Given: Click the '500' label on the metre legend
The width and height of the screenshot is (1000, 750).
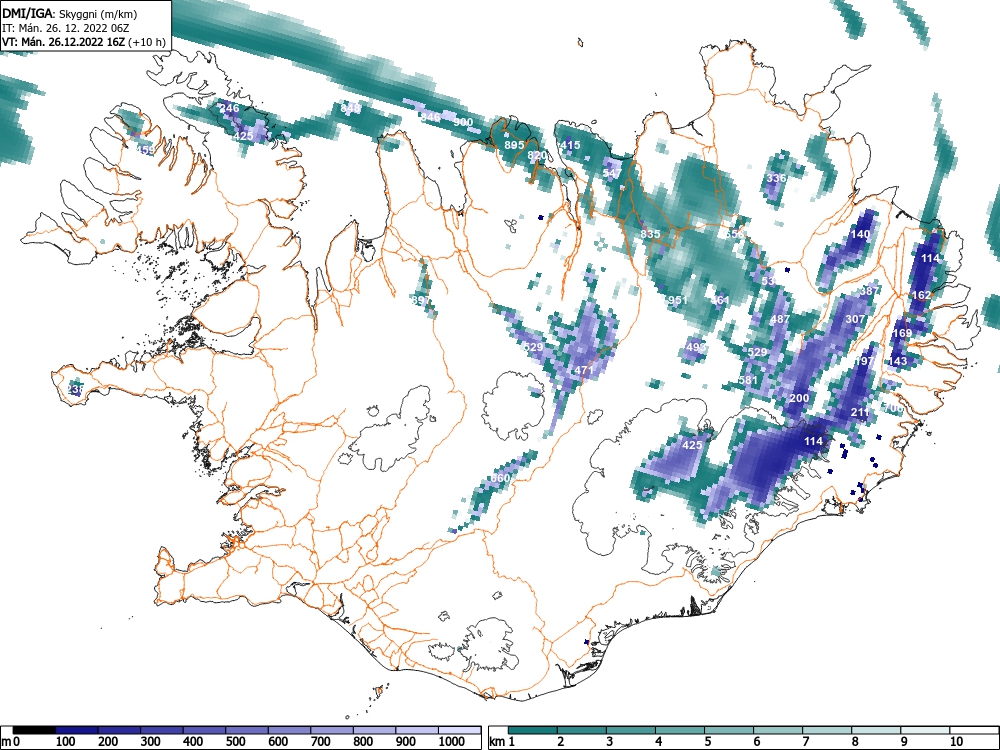Looking at the screenshot, I should click(x=237, y=742).
